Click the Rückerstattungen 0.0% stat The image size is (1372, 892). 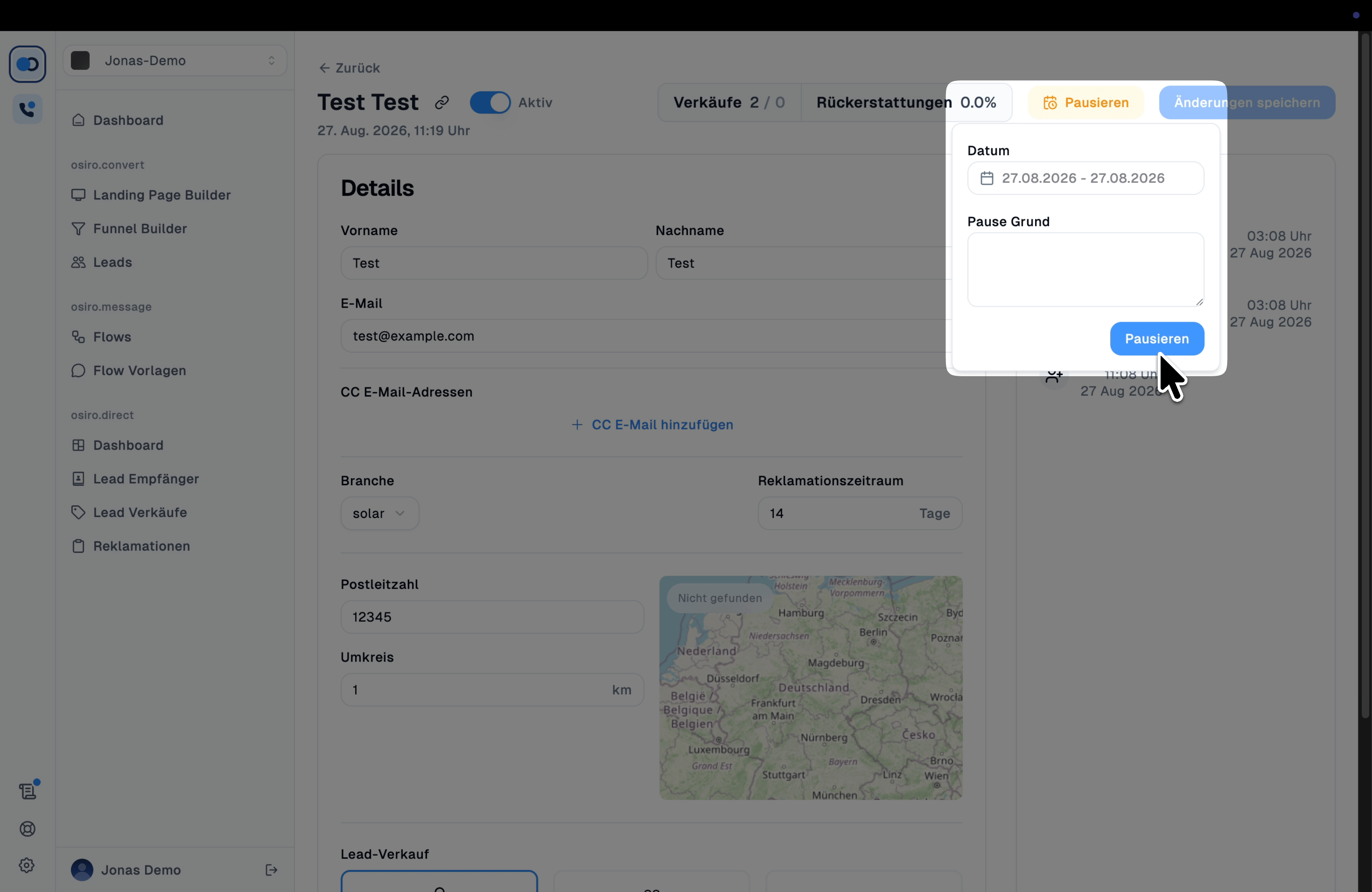point(906,103)
